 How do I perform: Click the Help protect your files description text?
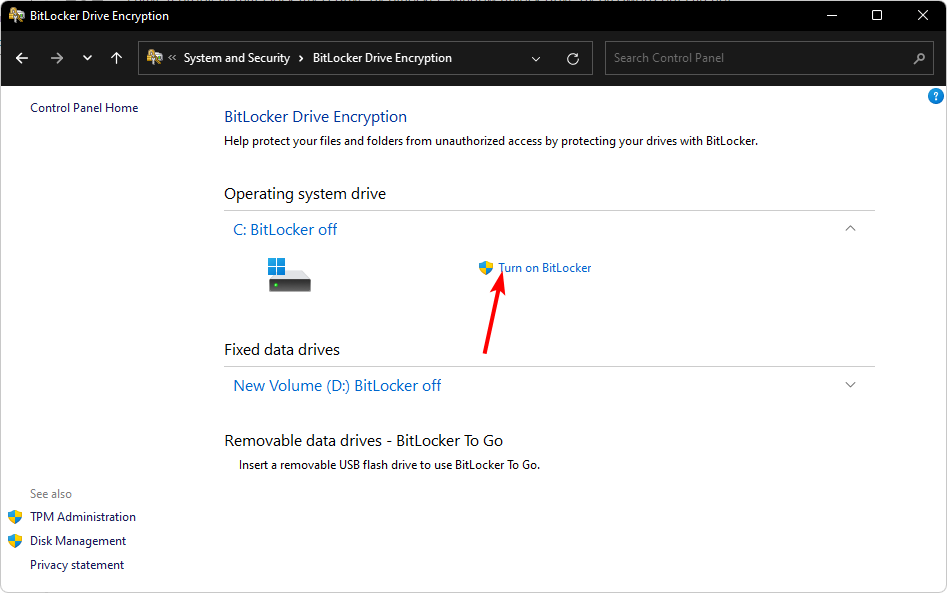[x=491, y=141]
